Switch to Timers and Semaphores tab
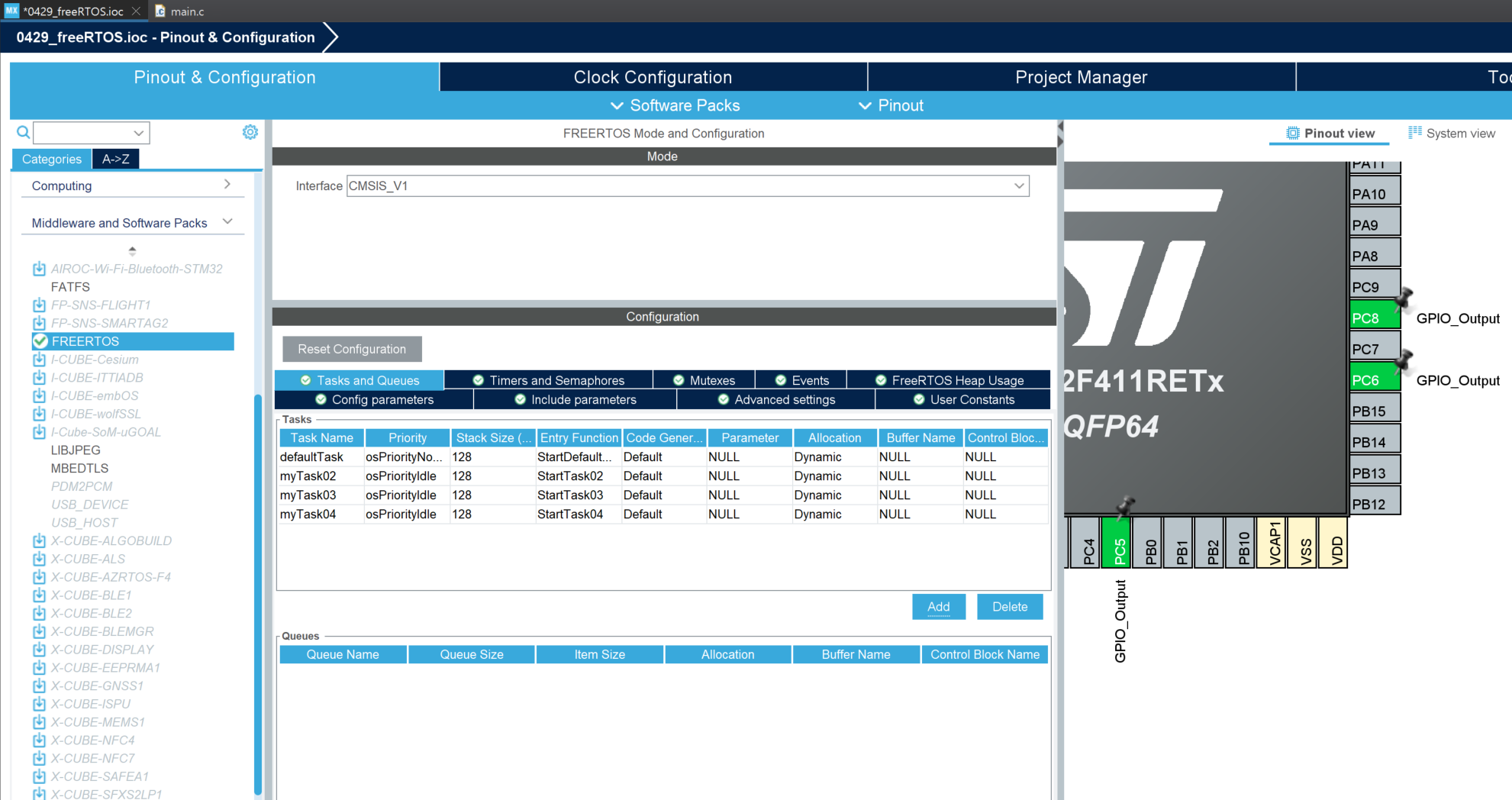This screenshot has width=1512, height=800. pos(548,380)
